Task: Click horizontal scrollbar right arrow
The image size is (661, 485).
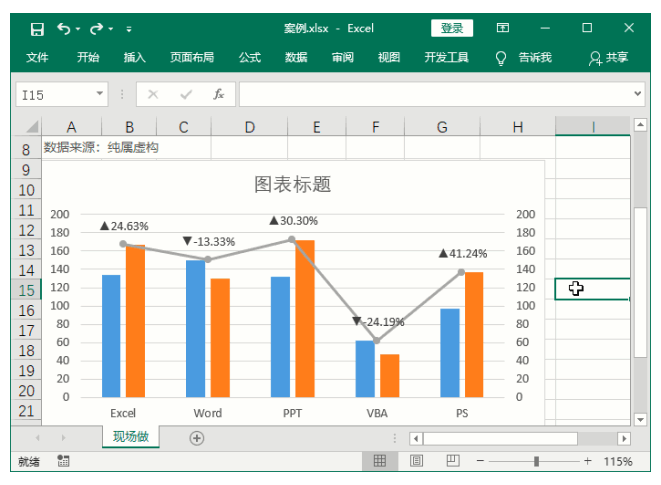Action: [624, 439]
